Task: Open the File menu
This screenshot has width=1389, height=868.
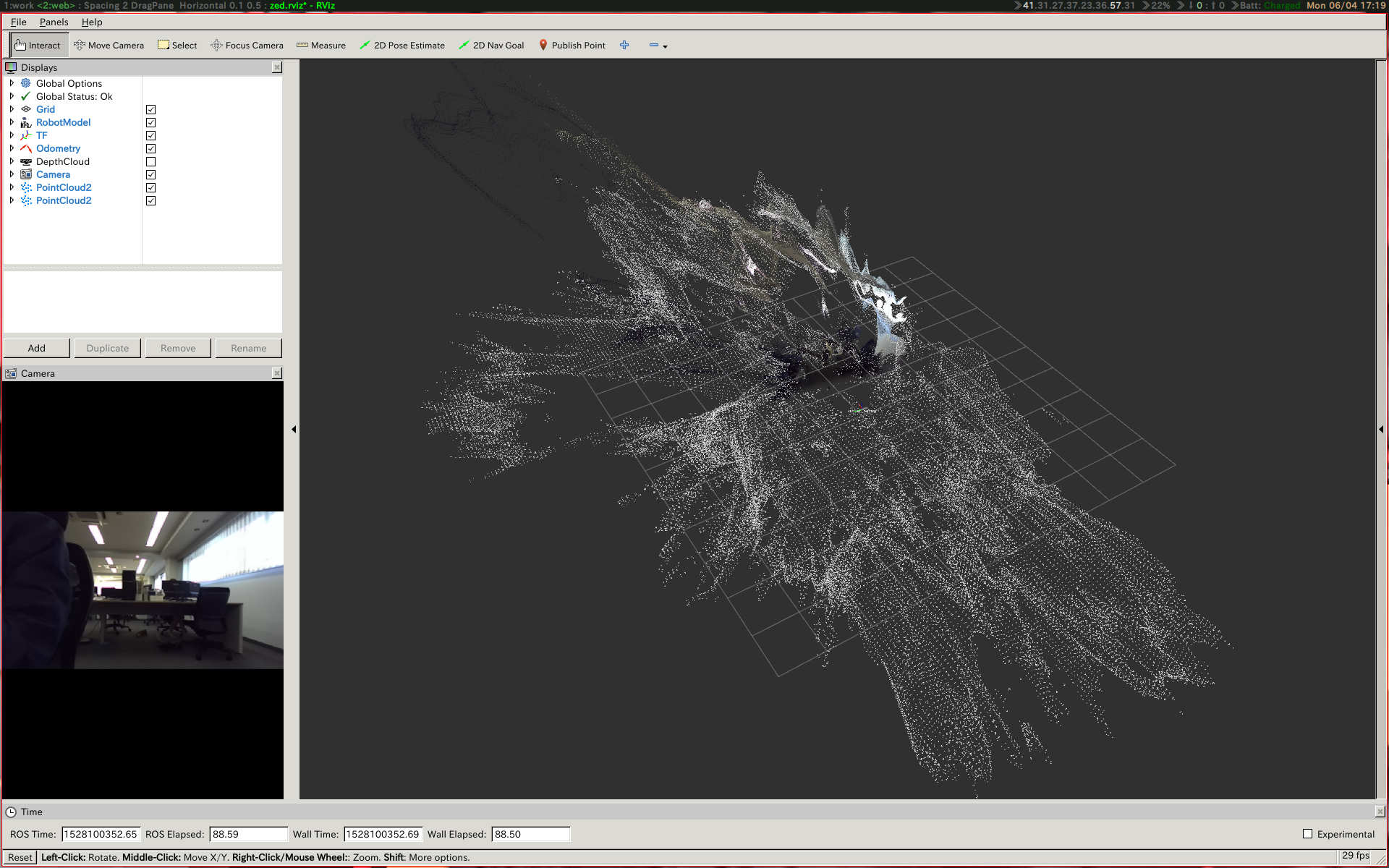Action: pos(18,22)
